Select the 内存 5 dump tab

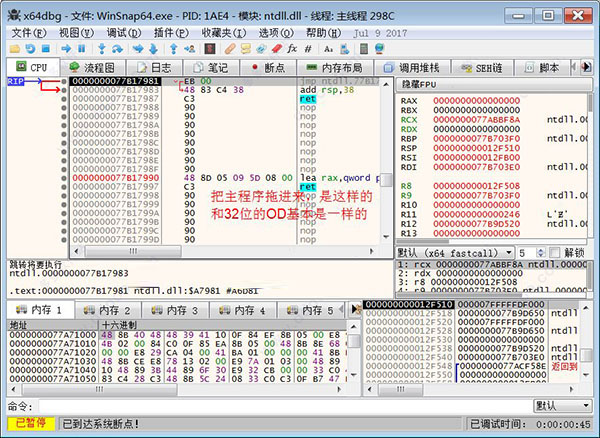click(x=311, y=310)
